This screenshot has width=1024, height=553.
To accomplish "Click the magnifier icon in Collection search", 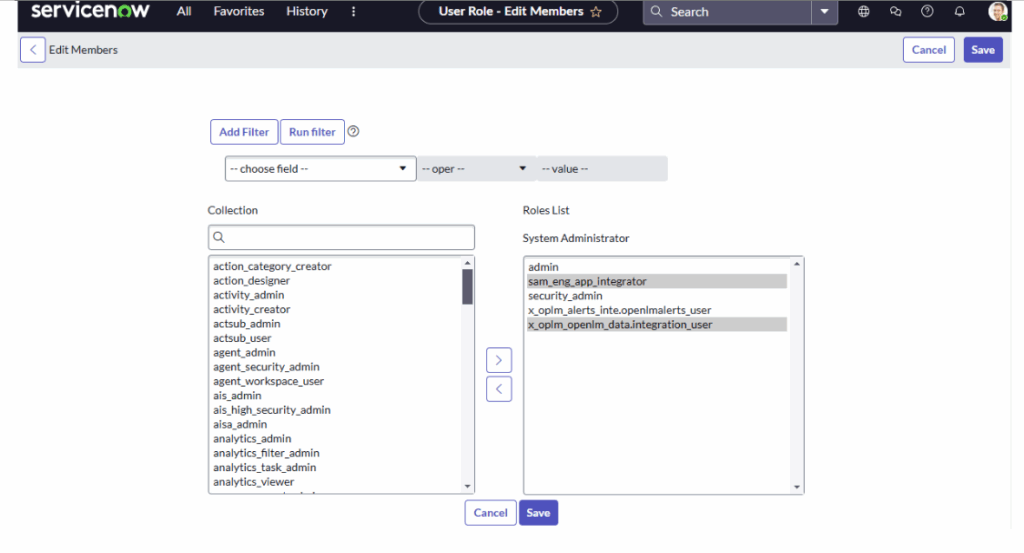I will (219, 237).
